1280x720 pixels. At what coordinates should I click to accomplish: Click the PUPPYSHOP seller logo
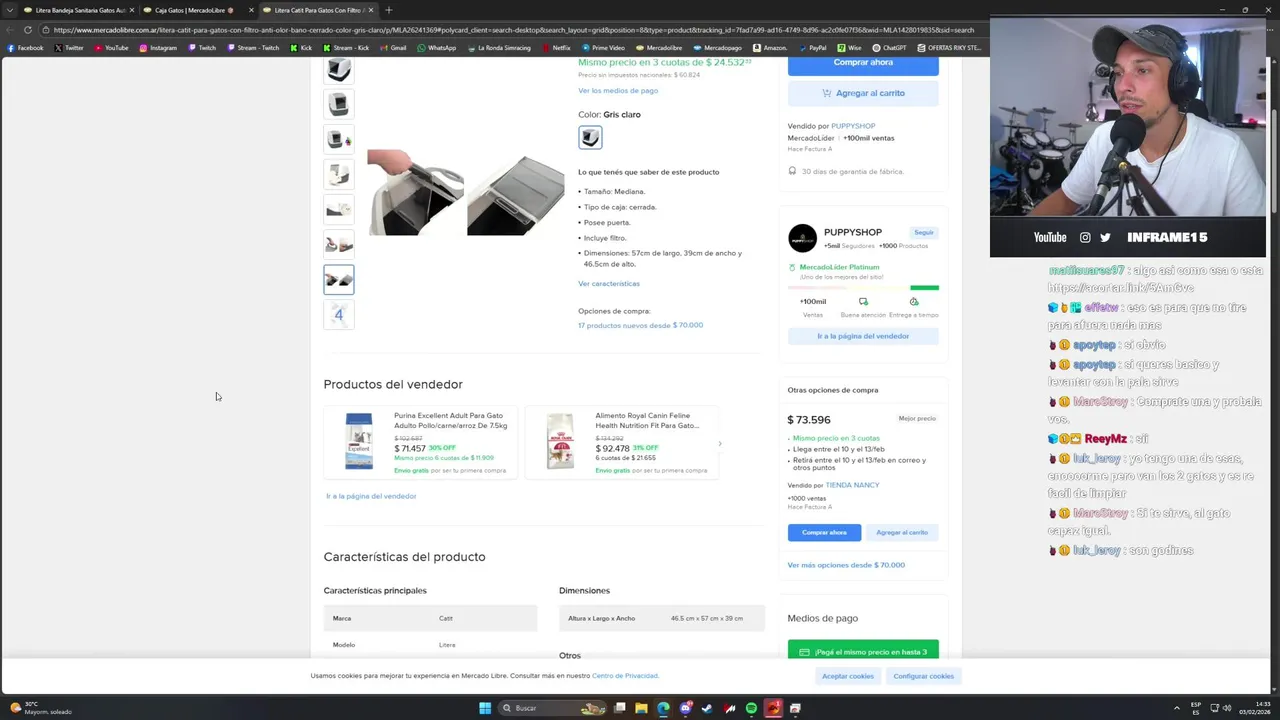802,239
